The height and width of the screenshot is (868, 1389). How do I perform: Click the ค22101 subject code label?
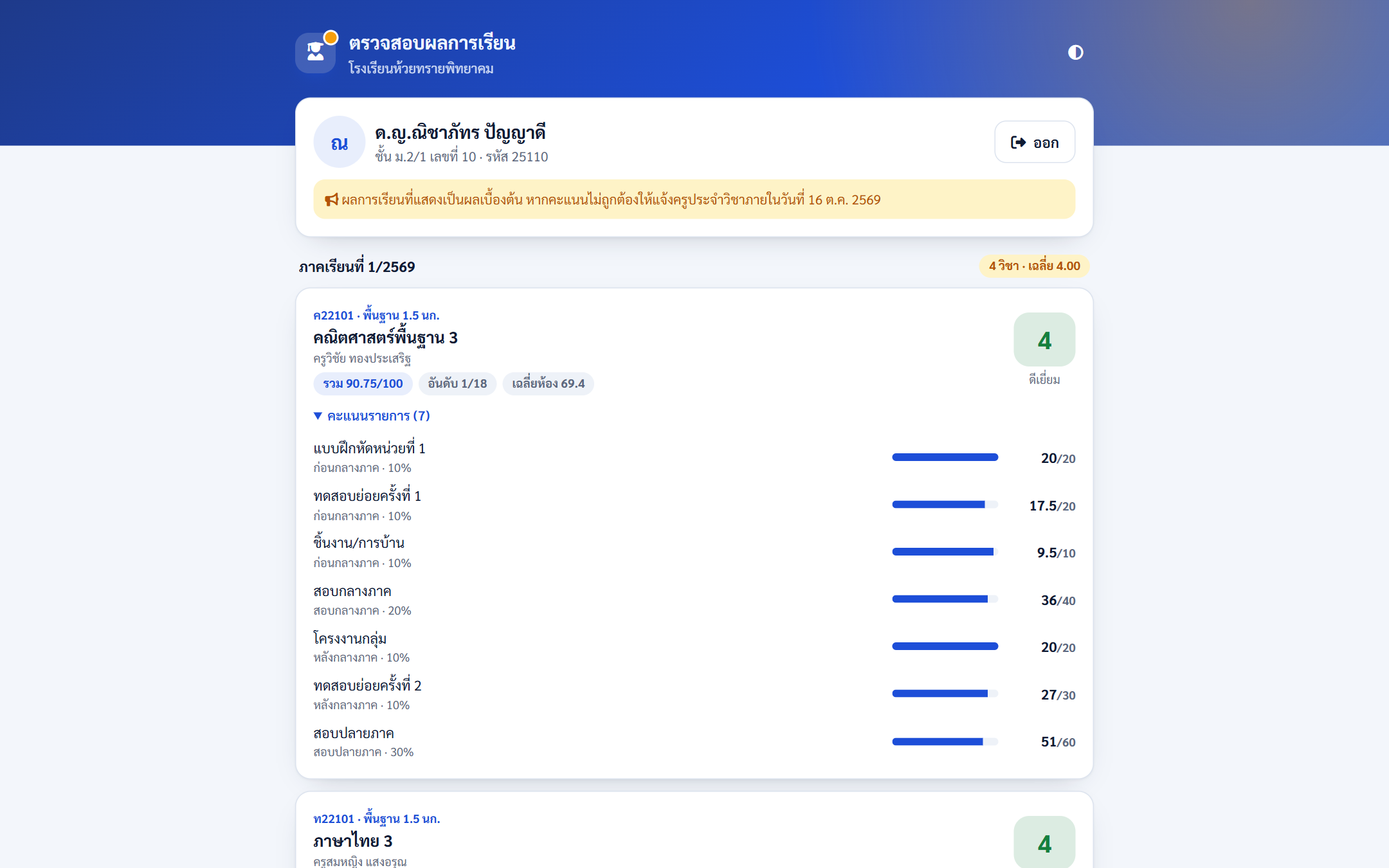(x=333, y=316)
